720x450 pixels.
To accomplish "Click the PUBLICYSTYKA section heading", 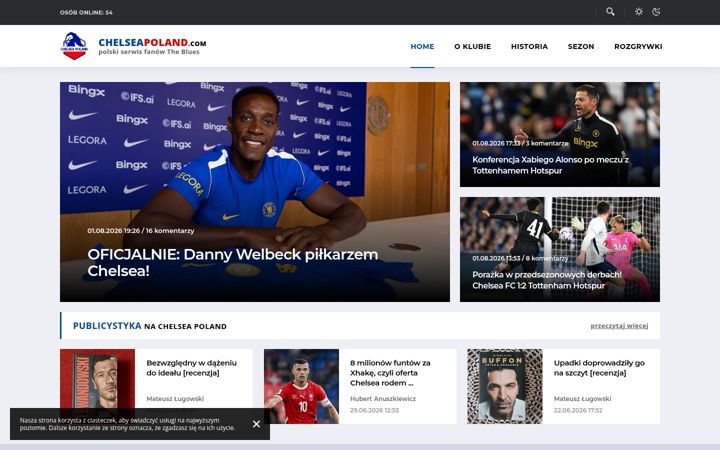I will tap(107, 326).
